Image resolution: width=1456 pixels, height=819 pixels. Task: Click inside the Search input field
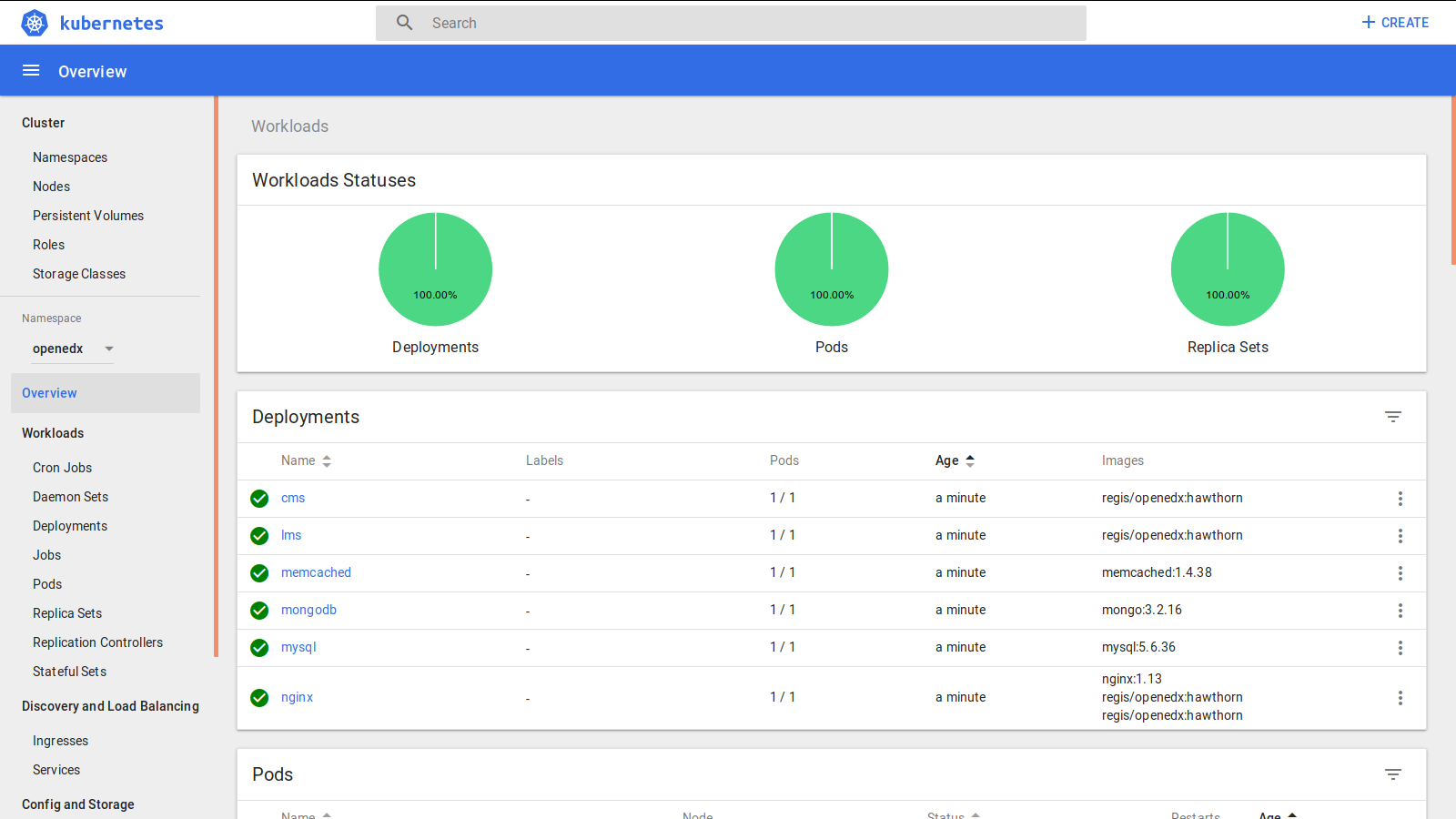(637, 22)
